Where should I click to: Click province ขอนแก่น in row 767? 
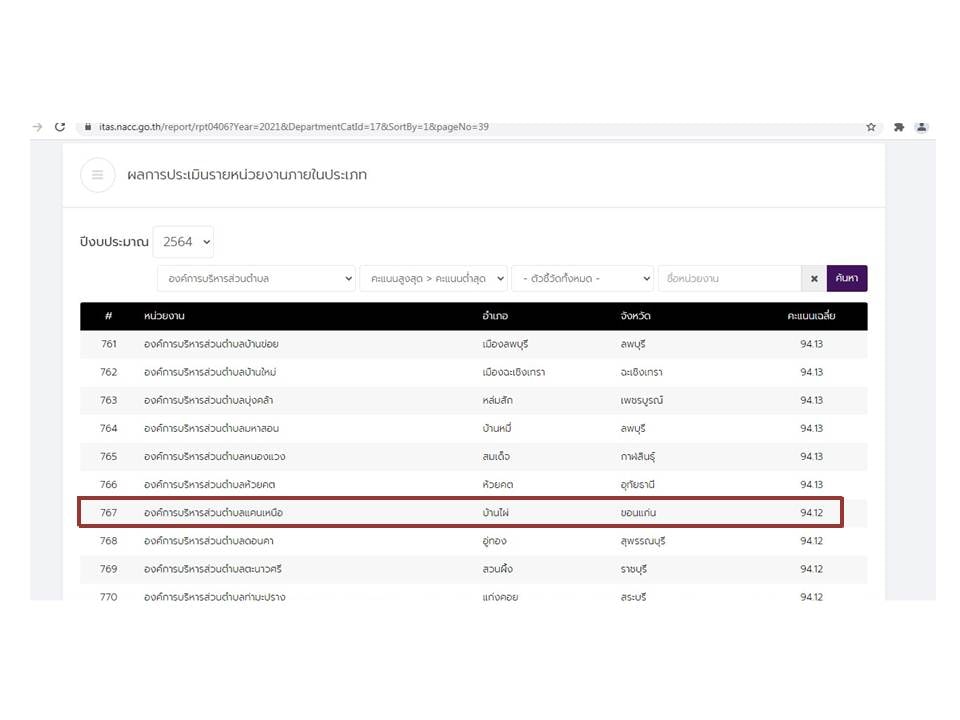click(638, 512)
